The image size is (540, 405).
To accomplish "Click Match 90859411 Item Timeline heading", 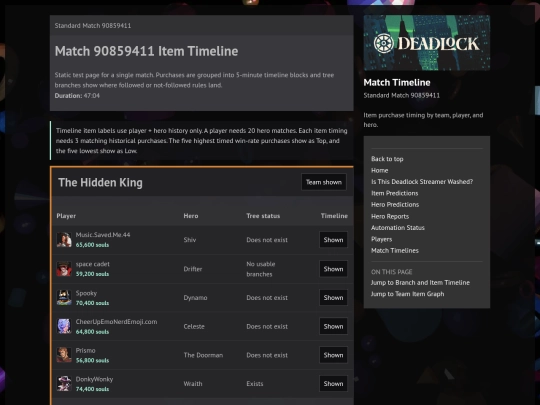I will pos(146,51).
